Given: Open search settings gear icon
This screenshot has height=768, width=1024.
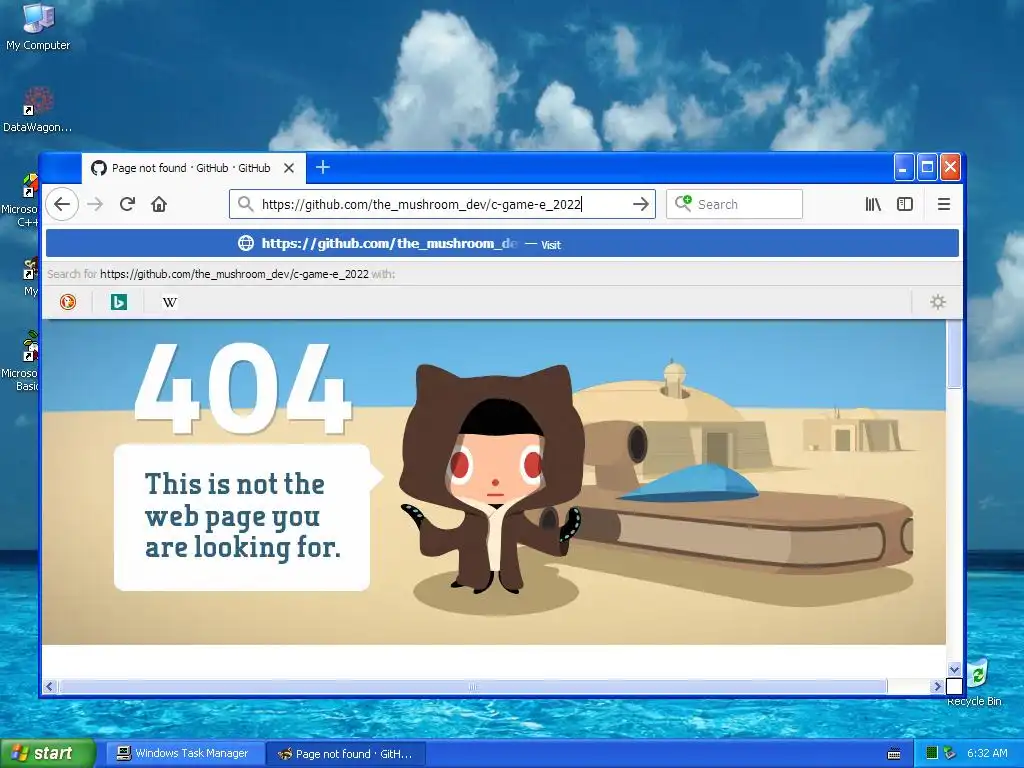Looking at the screenshot, I should (938, 302).
